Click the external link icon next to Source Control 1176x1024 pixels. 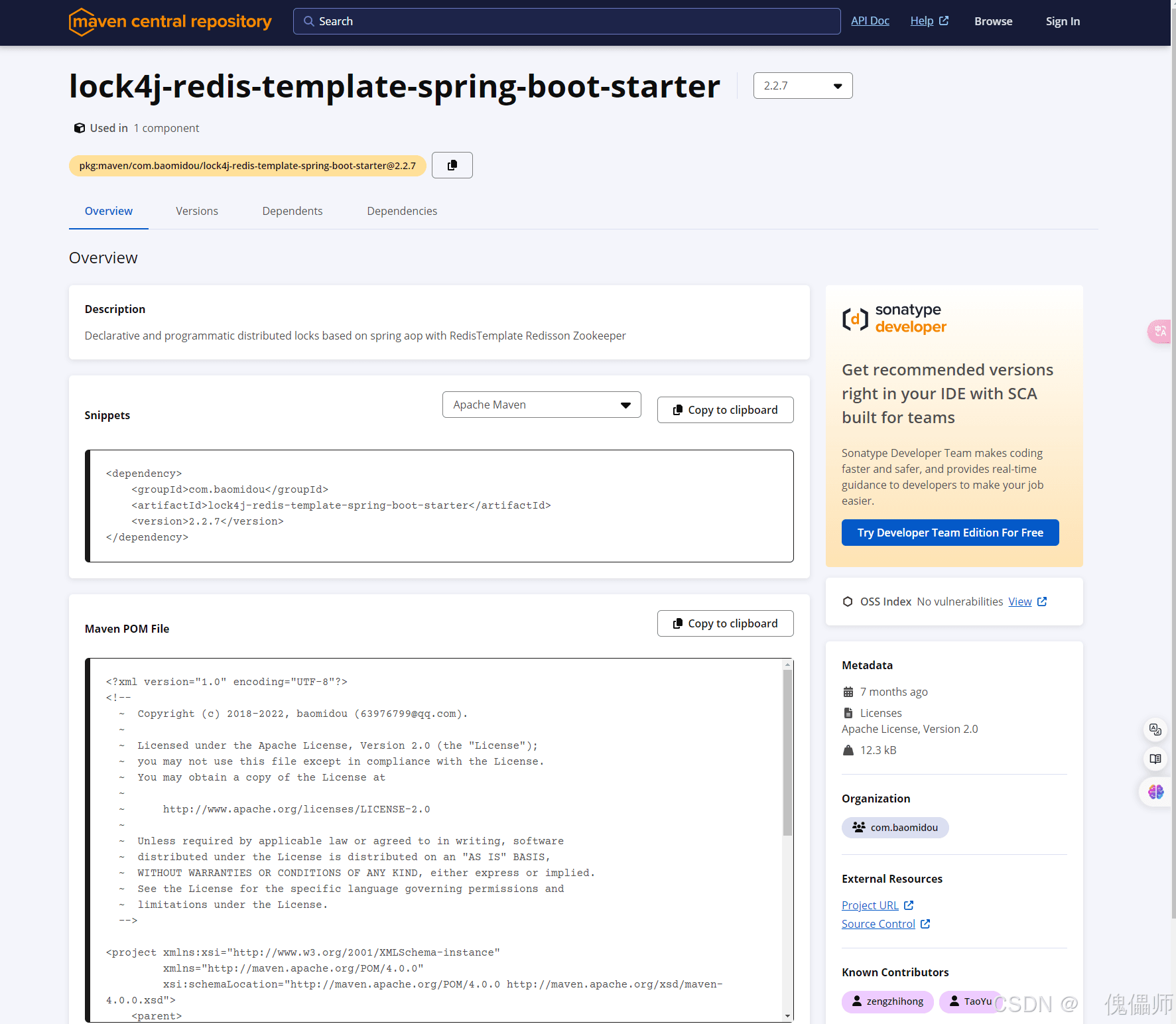pyautogui.click(x=925, y=923)
